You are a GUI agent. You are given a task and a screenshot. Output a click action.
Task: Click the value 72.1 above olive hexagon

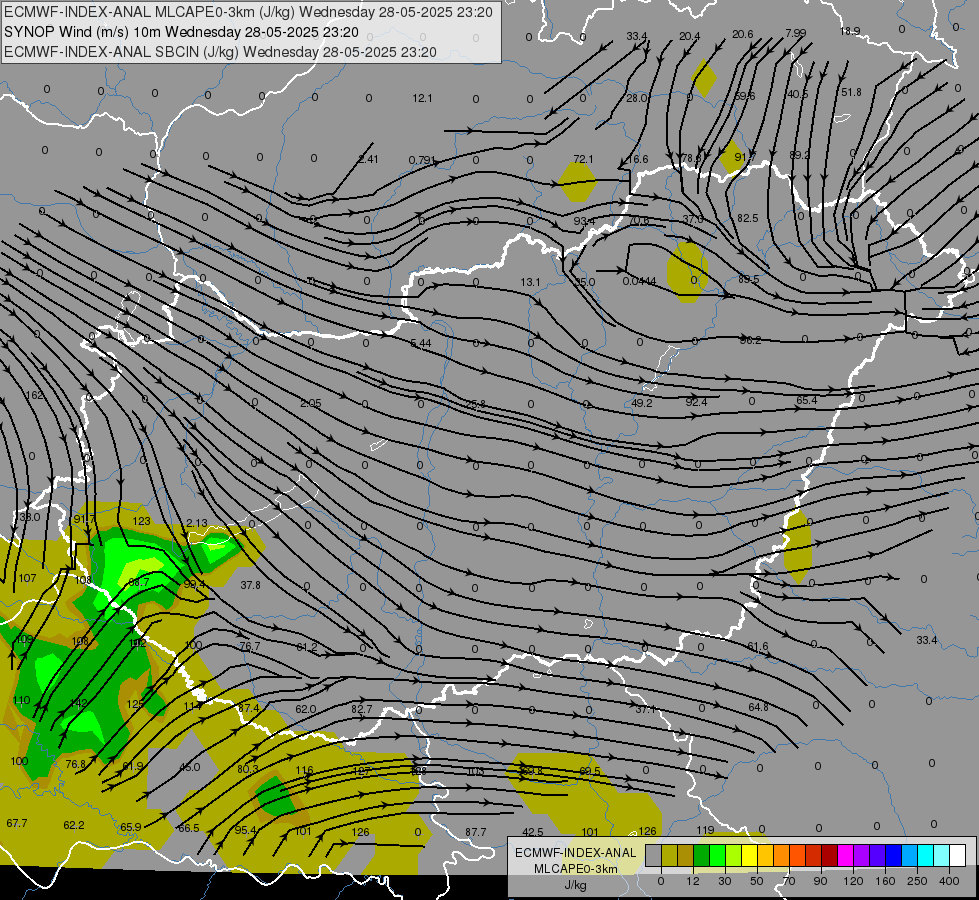583,159
